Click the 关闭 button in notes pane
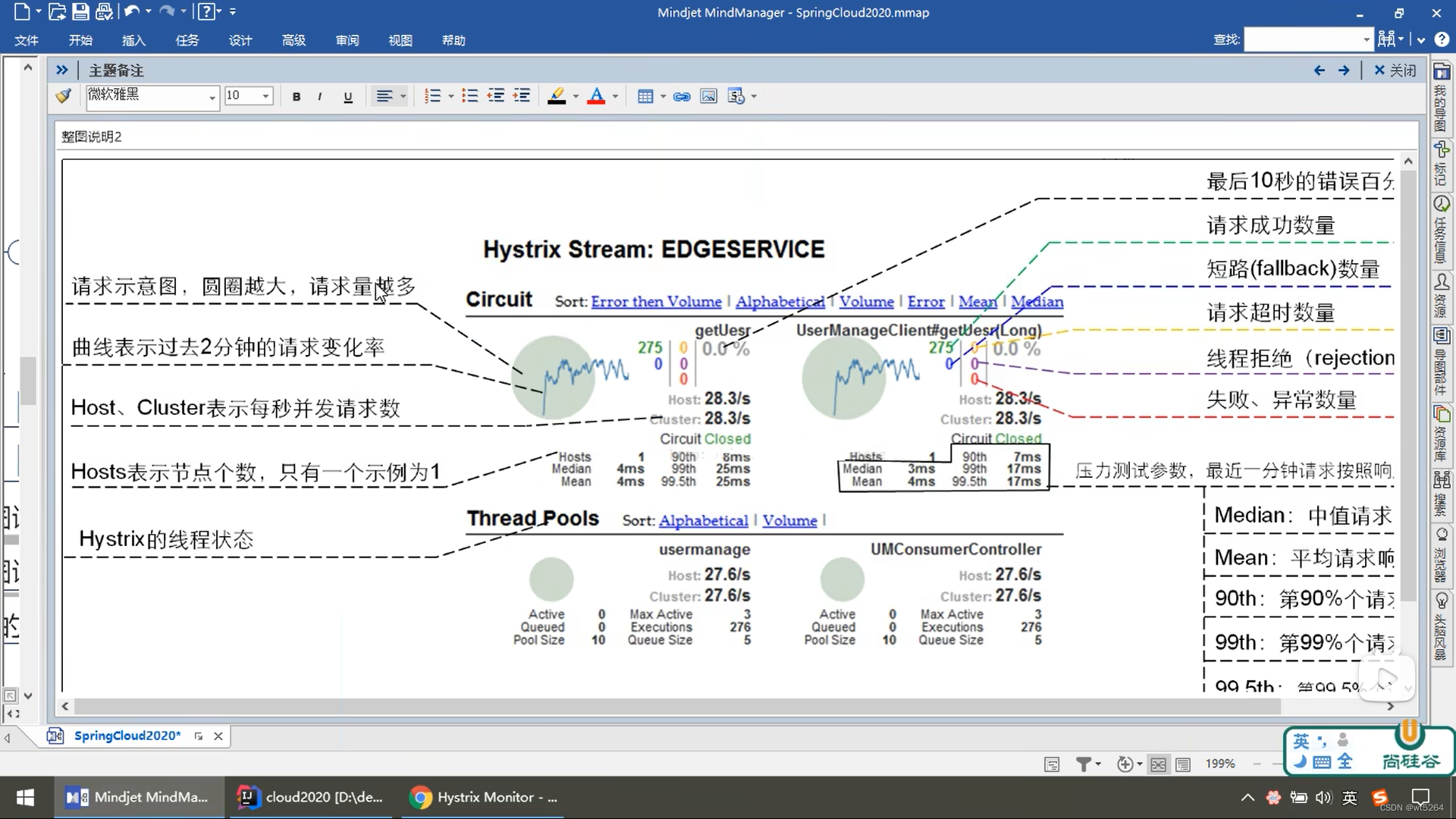 tap(1395, 70)
